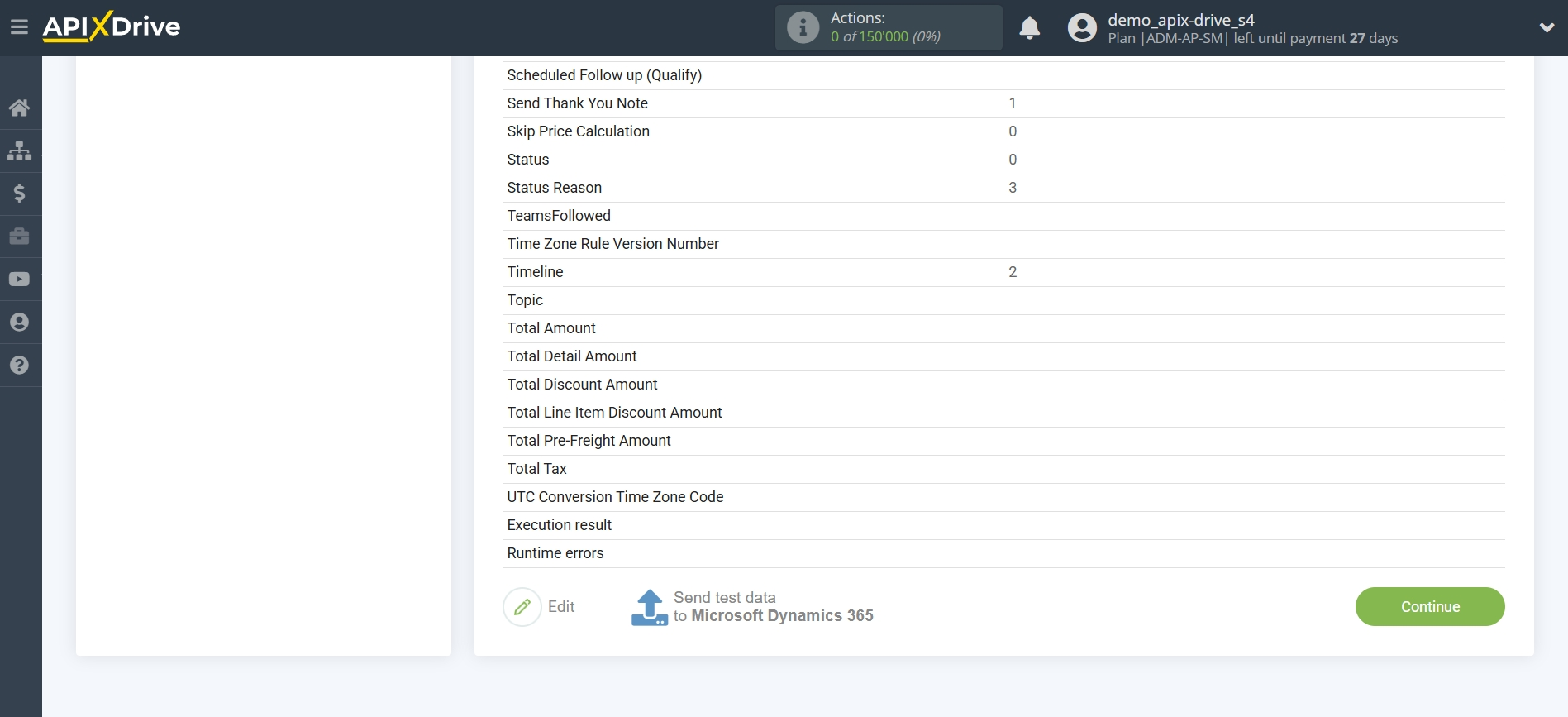
Task: Select the Topic row
Action: point(1003,300)
